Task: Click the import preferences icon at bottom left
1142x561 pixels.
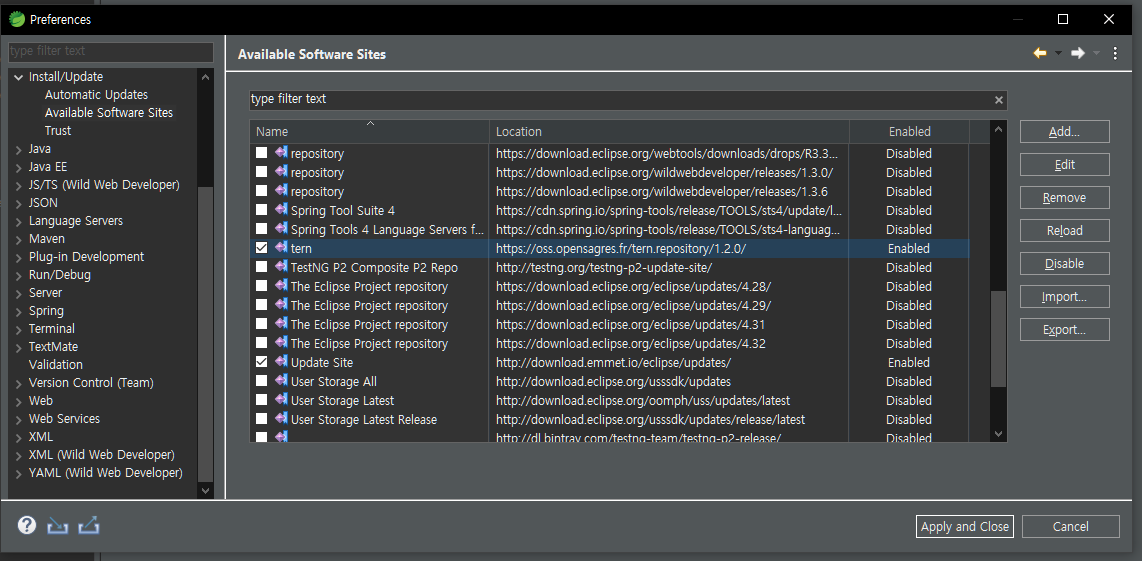Action: [58, 525]
